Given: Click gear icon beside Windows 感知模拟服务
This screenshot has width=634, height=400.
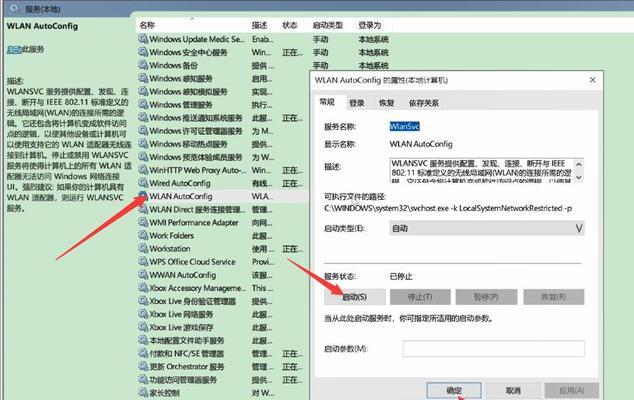Looking at the screenshot, I should click(x=143, y=91).
